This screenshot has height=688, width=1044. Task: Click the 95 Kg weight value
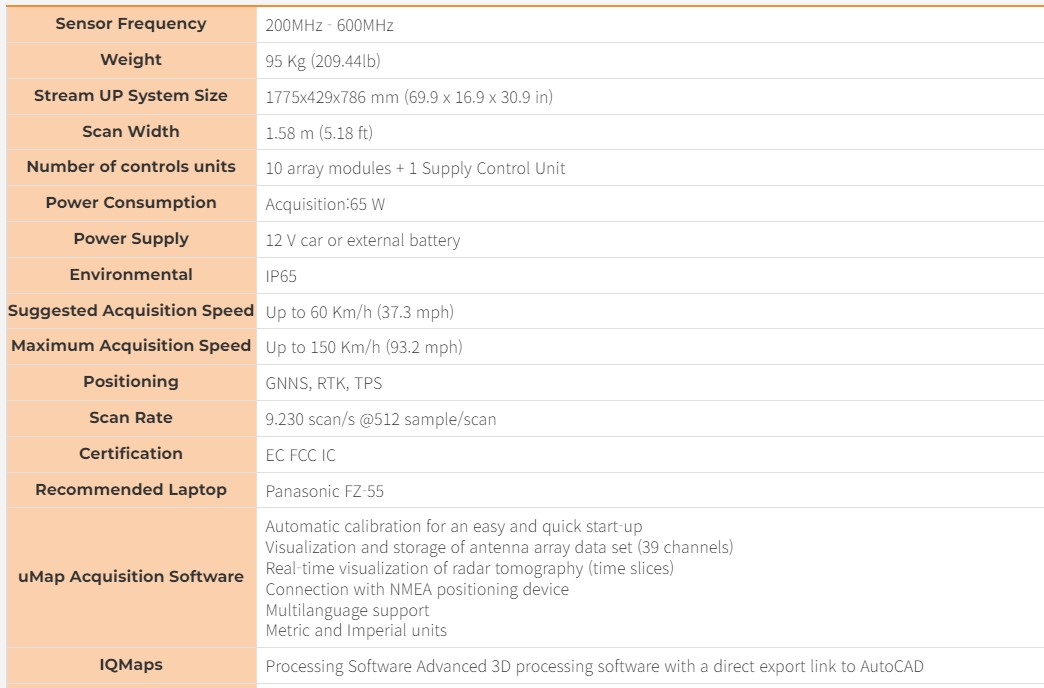322,61
